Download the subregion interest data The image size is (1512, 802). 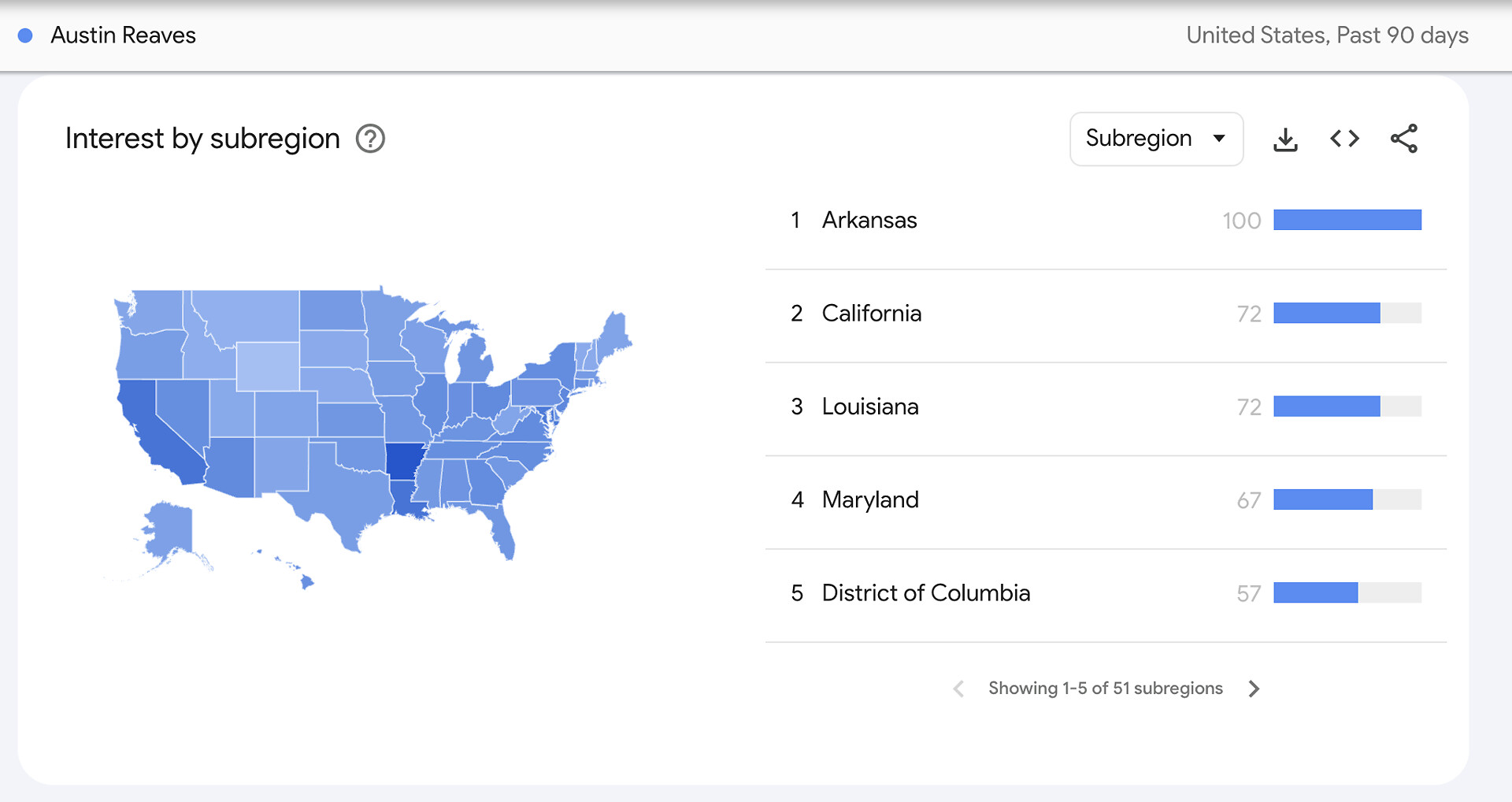tap(1285, 139)
